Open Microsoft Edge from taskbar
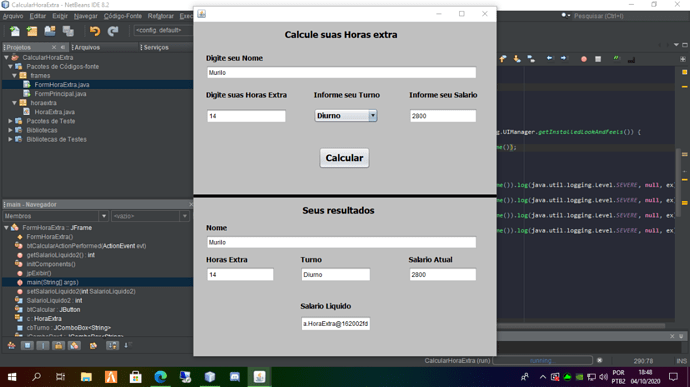690x387 pixels. click(161, 377)
